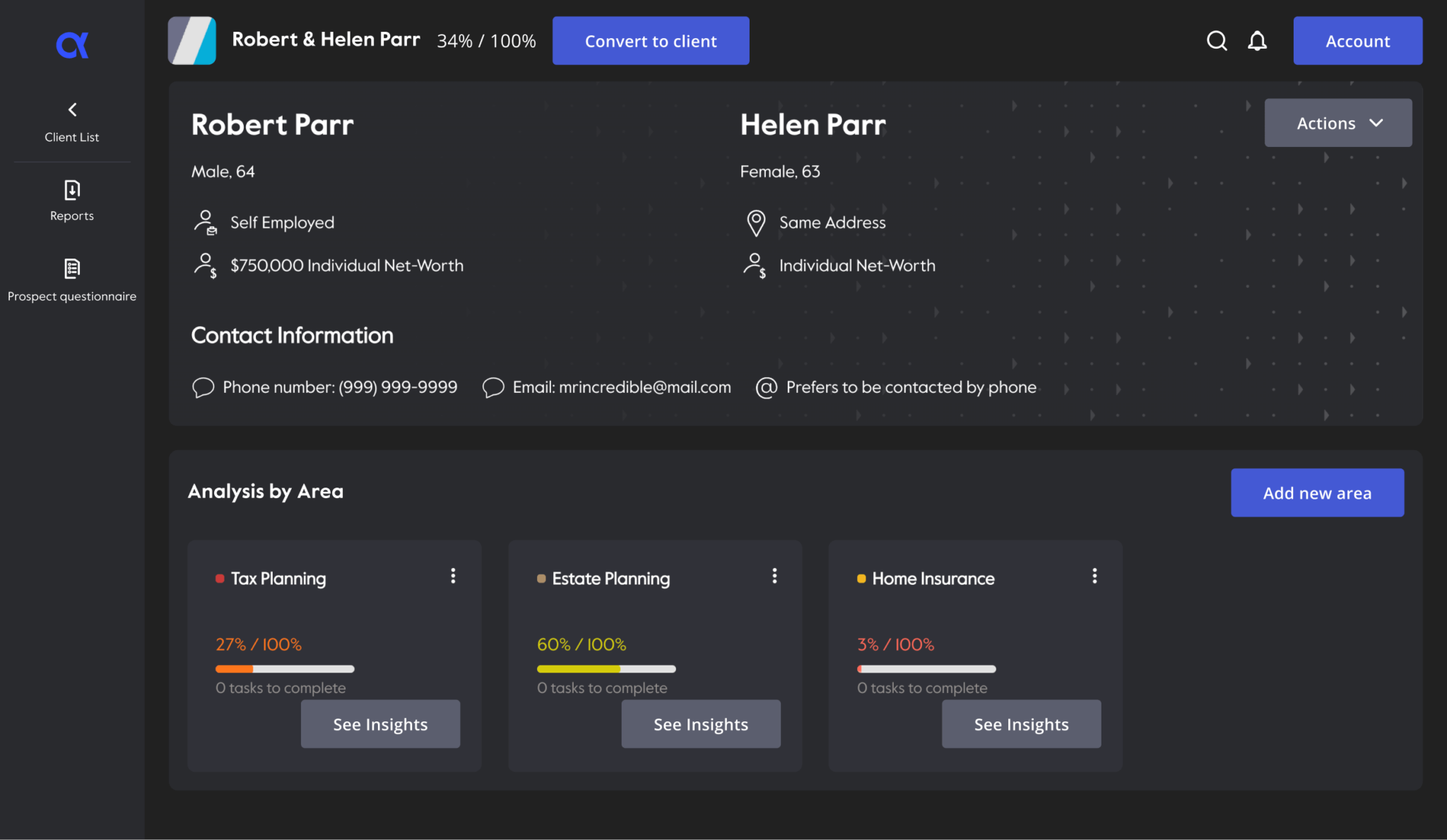Open the Actions dropdown

coord(1337,122)
